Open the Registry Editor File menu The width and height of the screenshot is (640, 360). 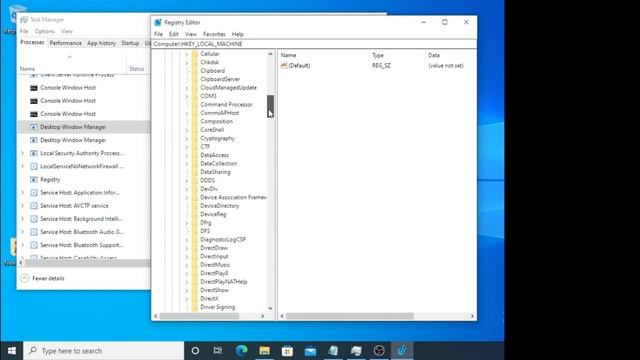(158, 34)
